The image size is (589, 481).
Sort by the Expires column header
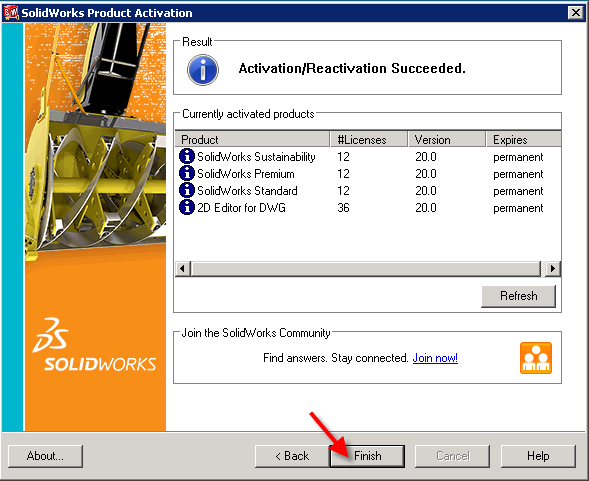click(524, 139)
